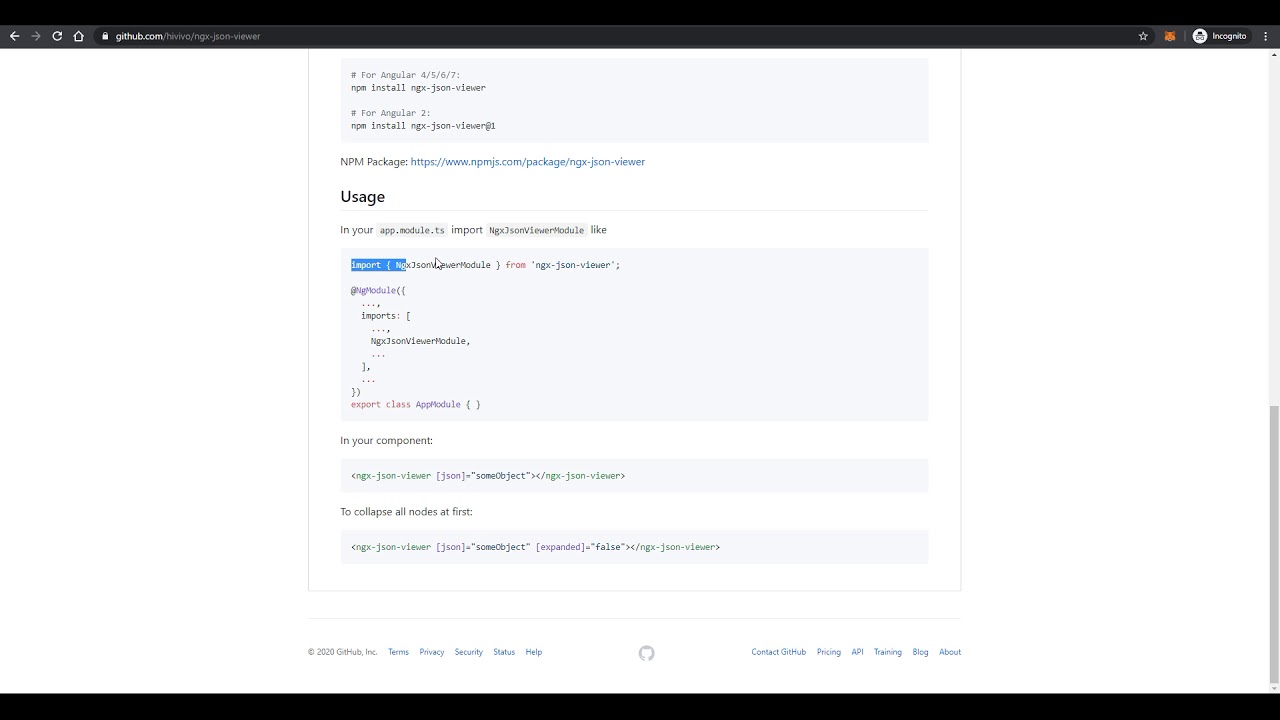Click 'npm install ngx-json-viewer@1' code line
Viewport: 1280px width, 720px height.
423,126
